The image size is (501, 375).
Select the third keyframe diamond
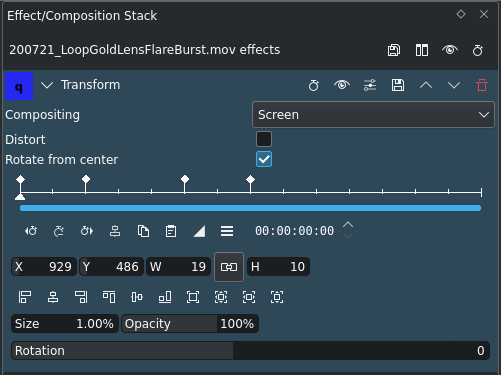pos(185,179)
